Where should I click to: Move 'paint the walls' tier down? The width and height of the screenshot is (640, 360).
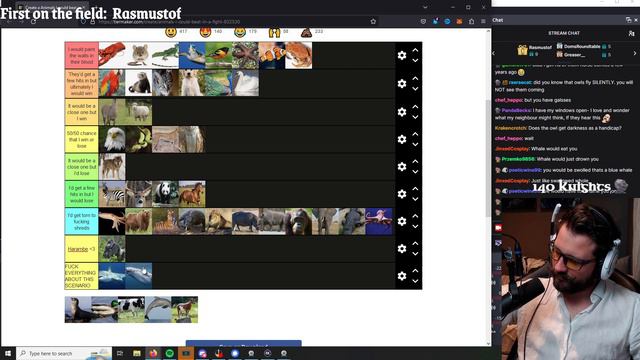415,60
